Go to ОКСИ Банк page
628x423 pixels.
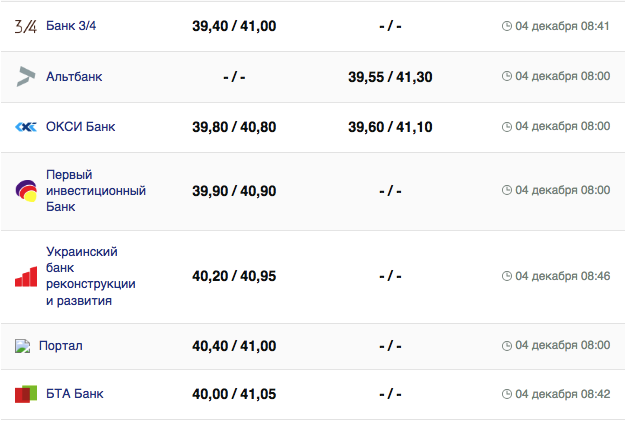[80, 127]
